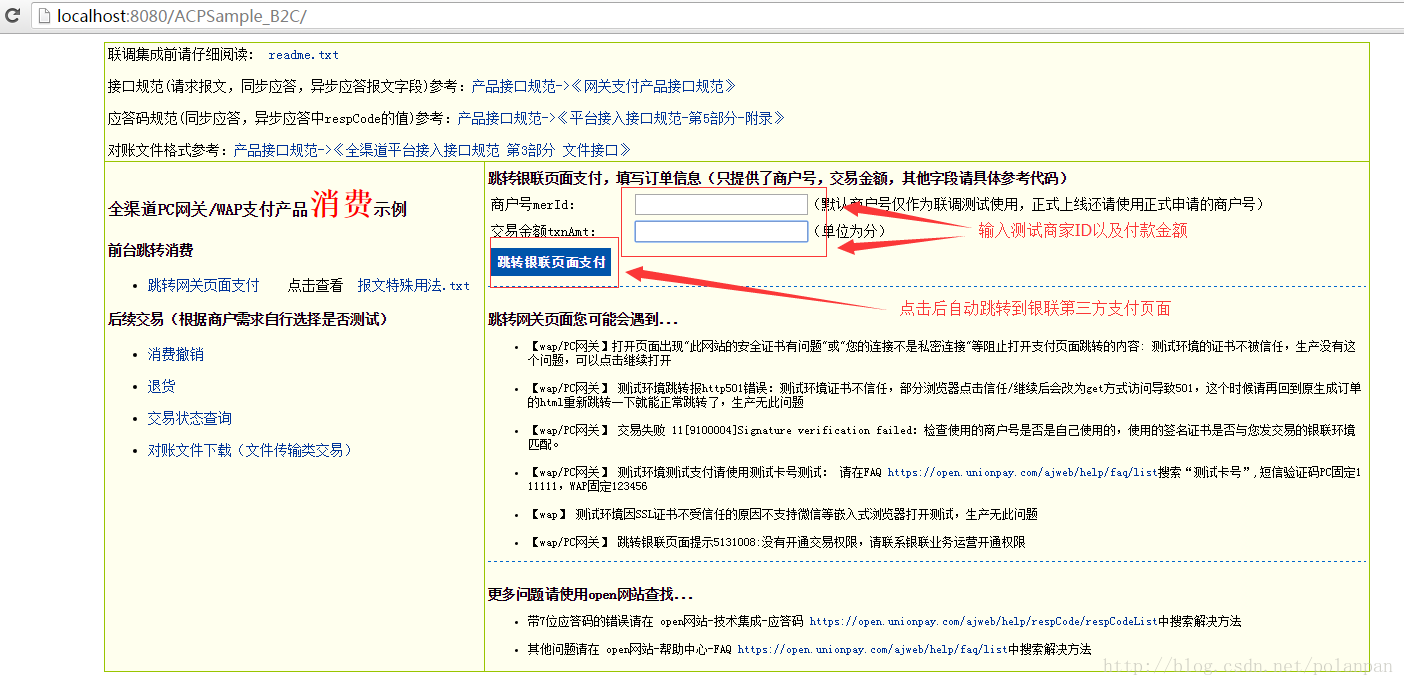Click 后续交易（根据商户需求自行选择是否测试） heading

(248, 320)
